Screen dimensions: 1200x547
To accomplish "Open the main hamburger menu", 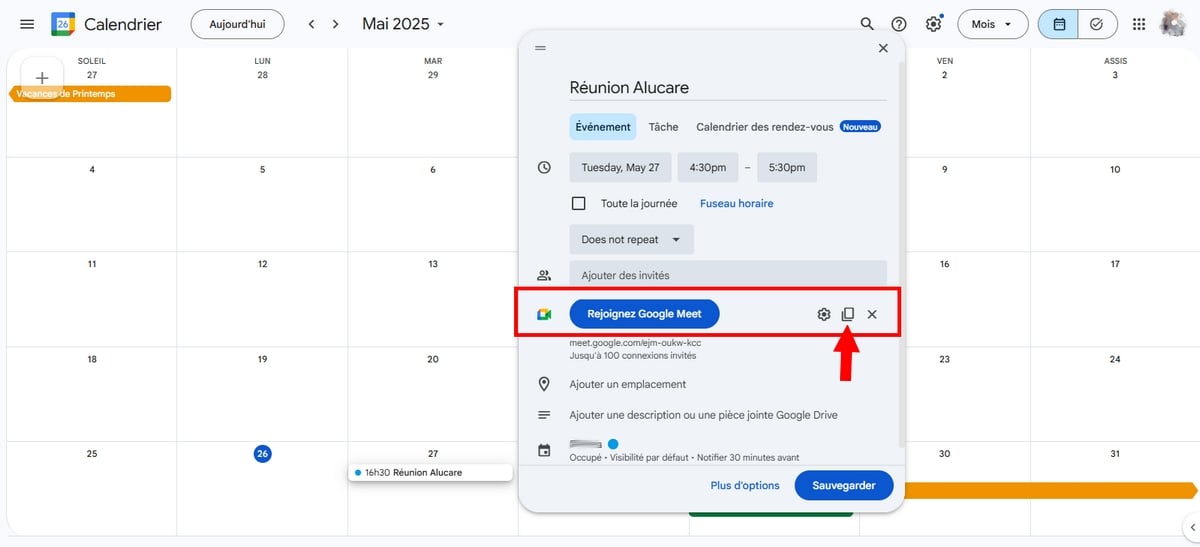I will click(27, 24).
